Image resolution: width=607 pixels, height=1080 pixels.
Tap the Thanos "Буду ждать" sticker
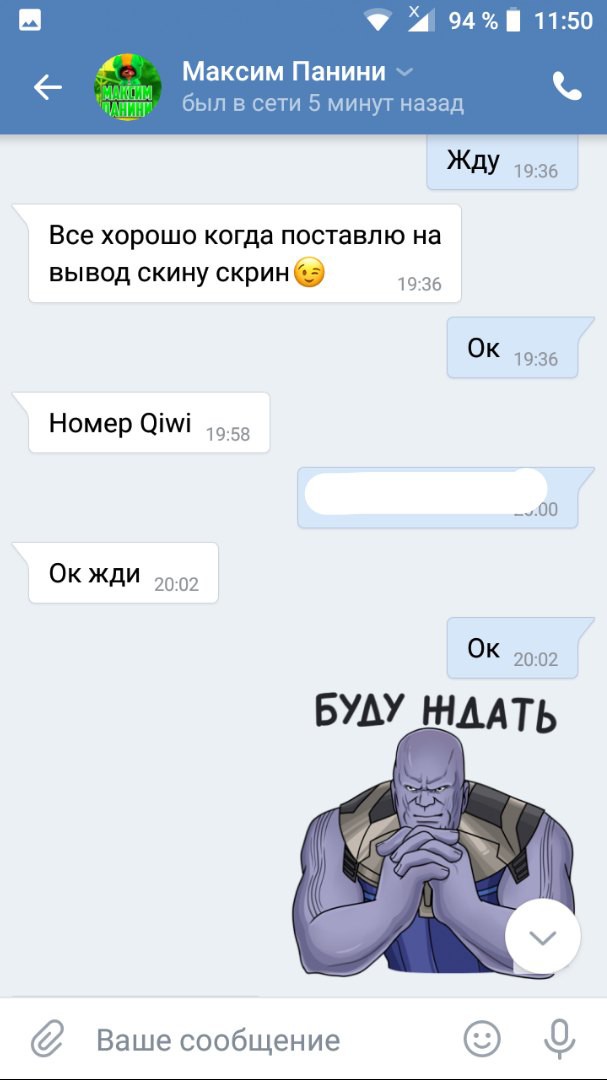coord(434,833)
